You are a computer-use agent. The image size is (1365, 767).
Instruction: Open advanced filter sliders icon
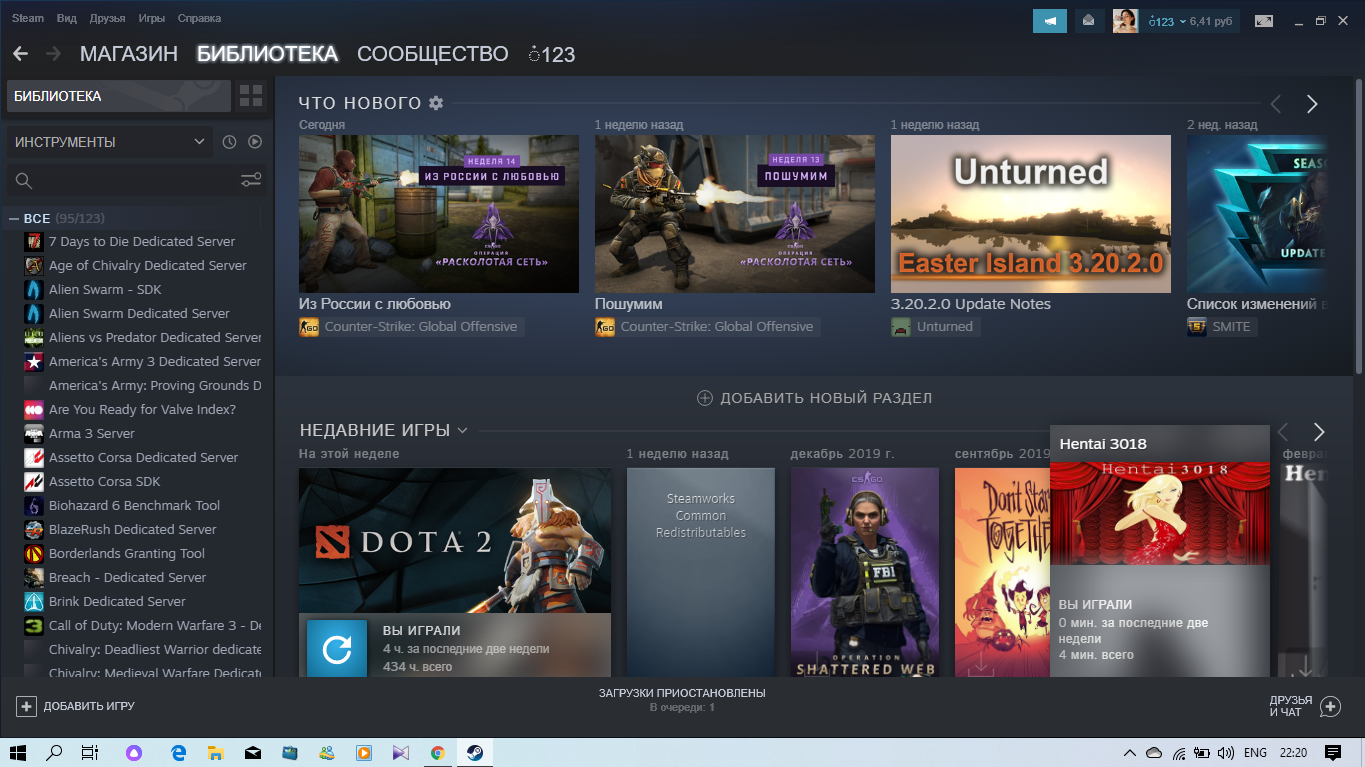pyautogui.click(x=251, y=180)
